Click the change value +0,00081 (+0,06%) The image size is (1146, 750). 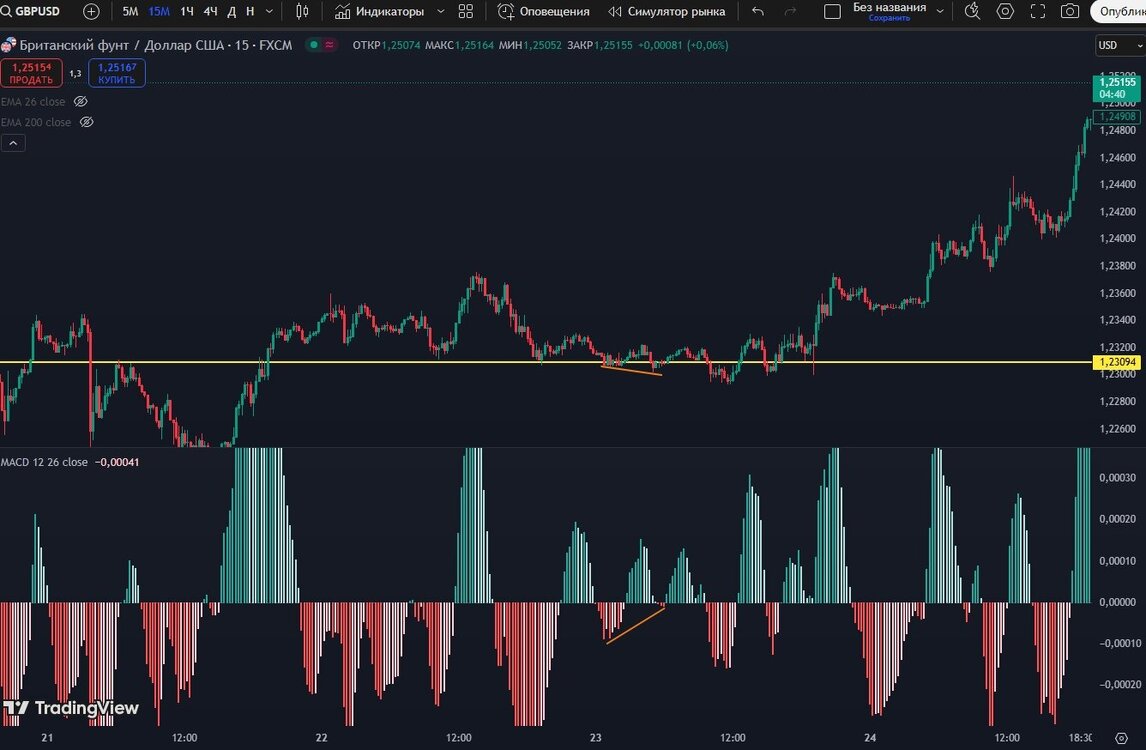pyautogui.click(x=683, y=45)
